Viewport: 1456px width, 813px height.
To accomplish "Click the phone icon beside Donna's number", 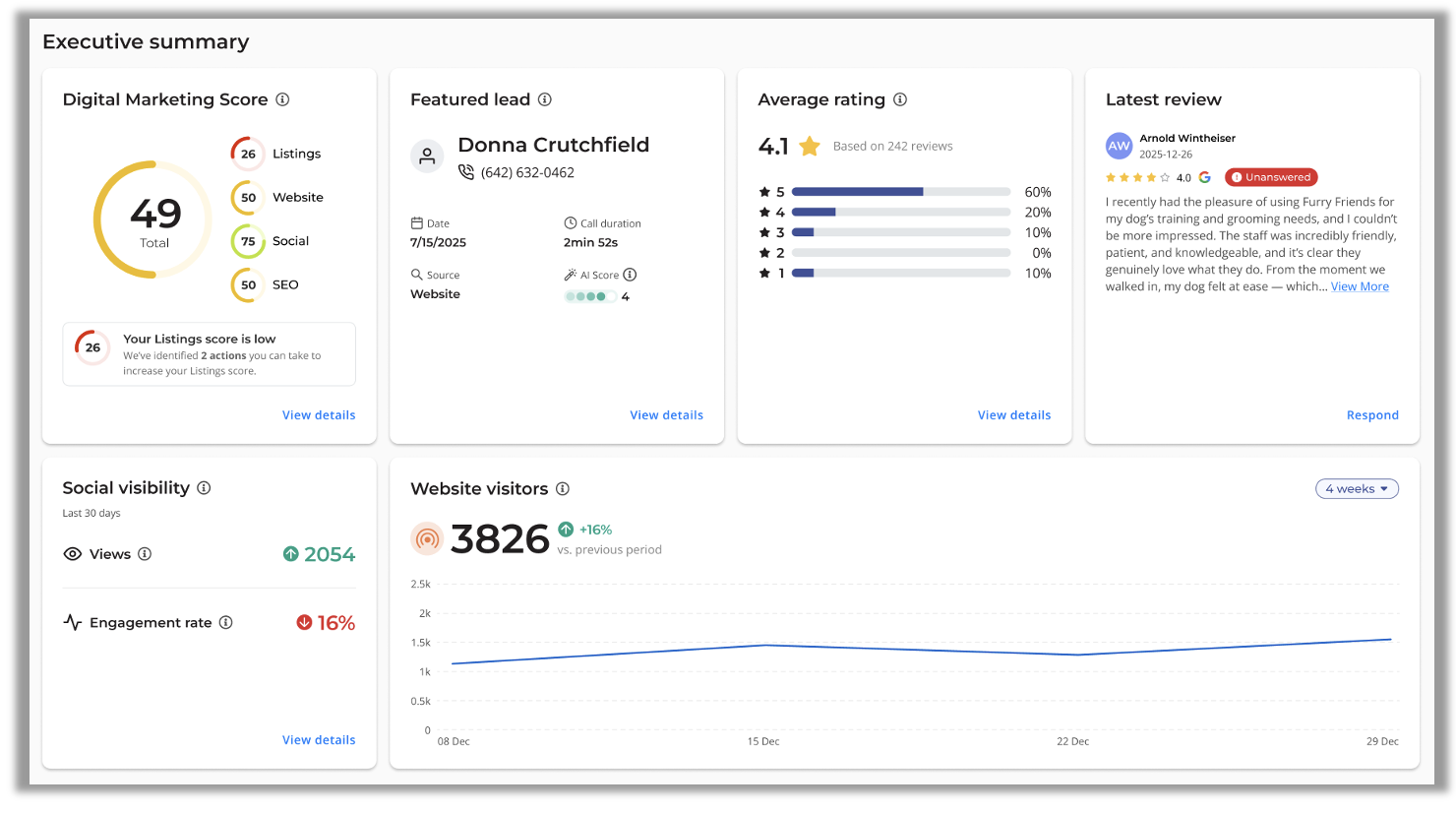I will [466, 172].
